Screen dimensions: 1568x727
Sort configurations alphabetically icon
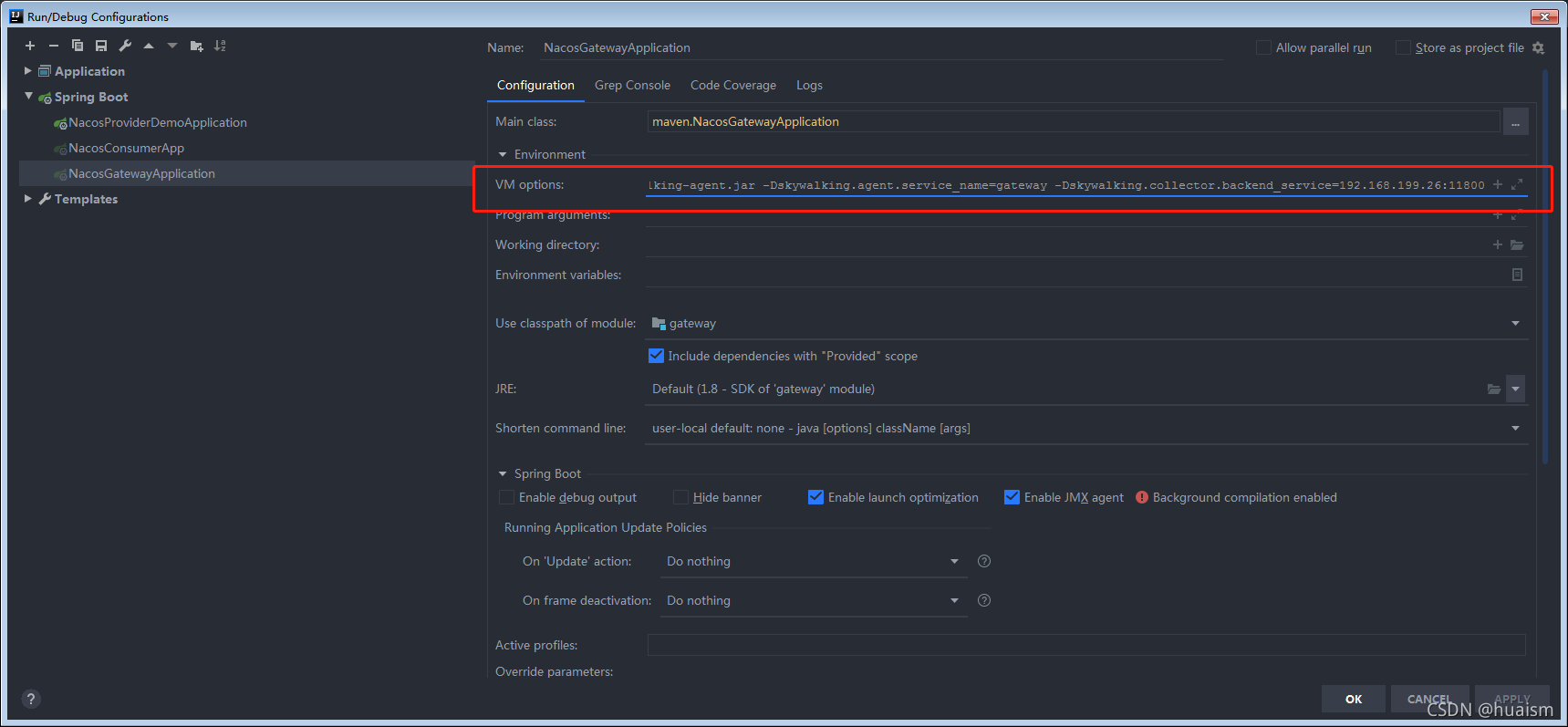pyautogui.click(x=220, y=46)
